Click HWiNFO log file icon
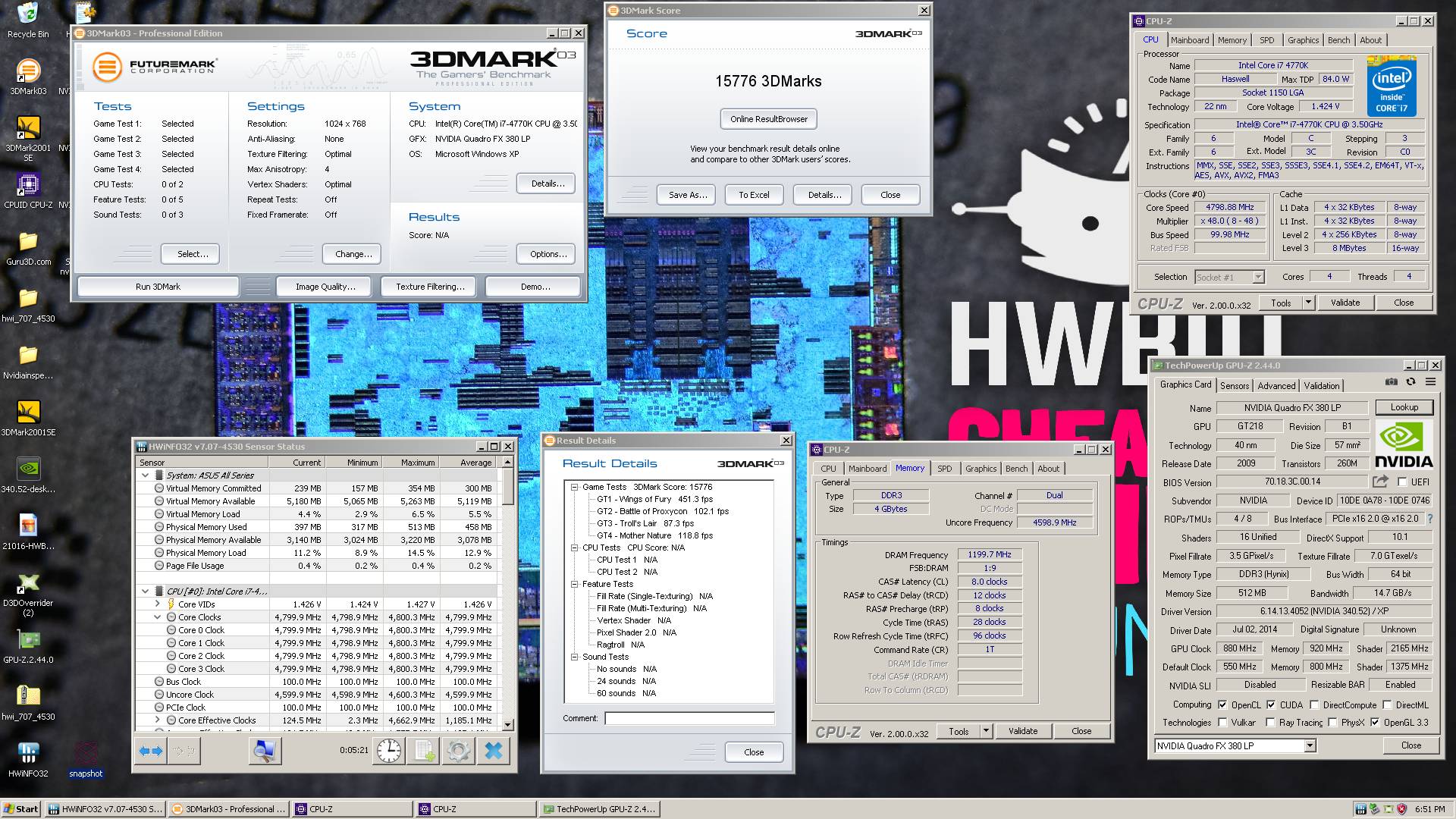Image resolution: width=1456 pixels, height=819 pixels. tap(424, 751)
